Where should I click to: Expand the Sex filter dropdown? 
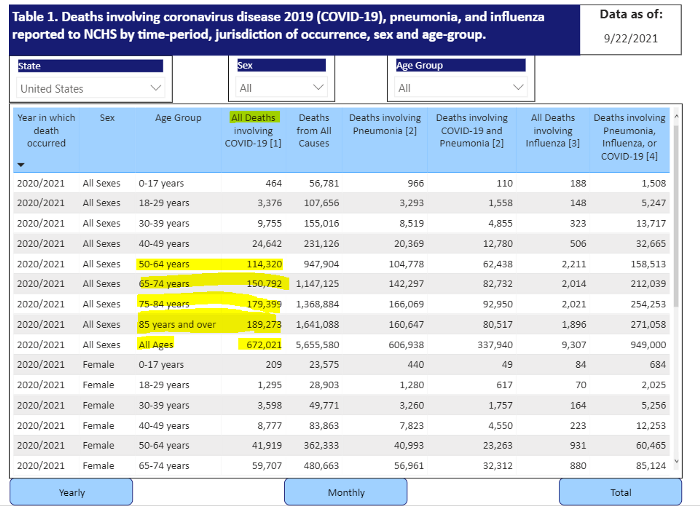[281, 88]
